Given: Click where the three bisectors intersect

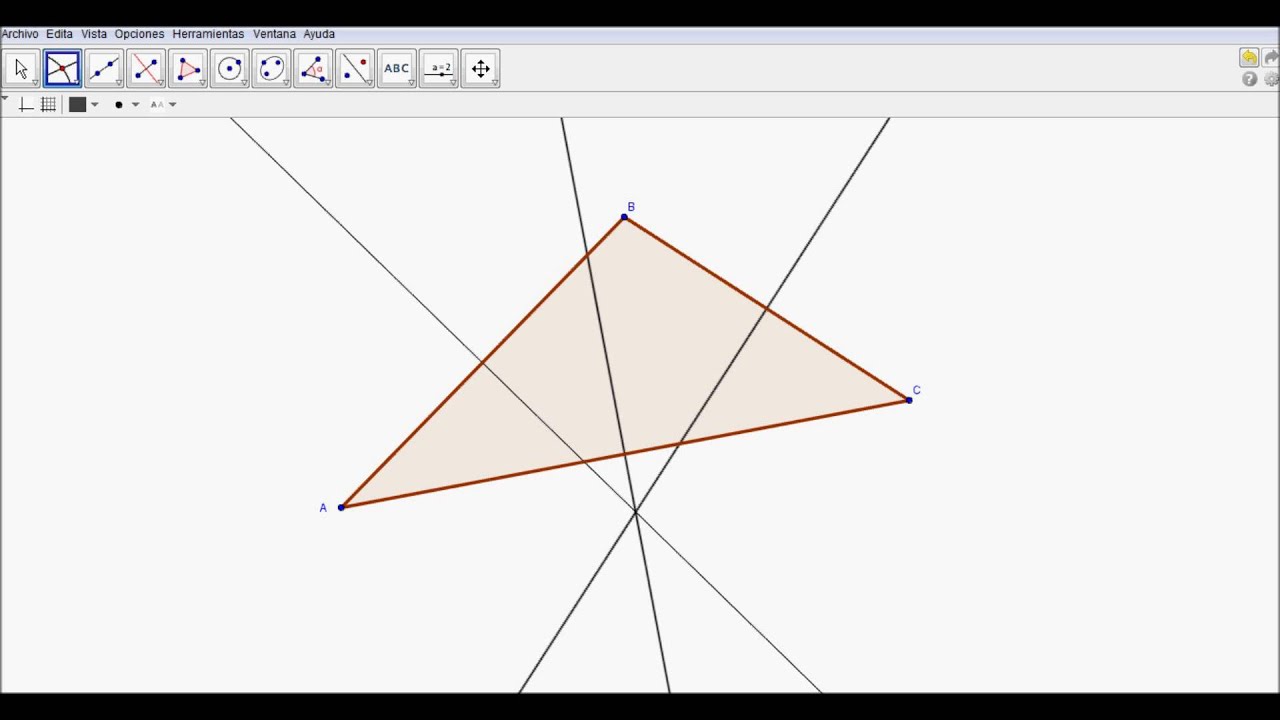Looking at the screenshot, I should [x=636, y=512].
